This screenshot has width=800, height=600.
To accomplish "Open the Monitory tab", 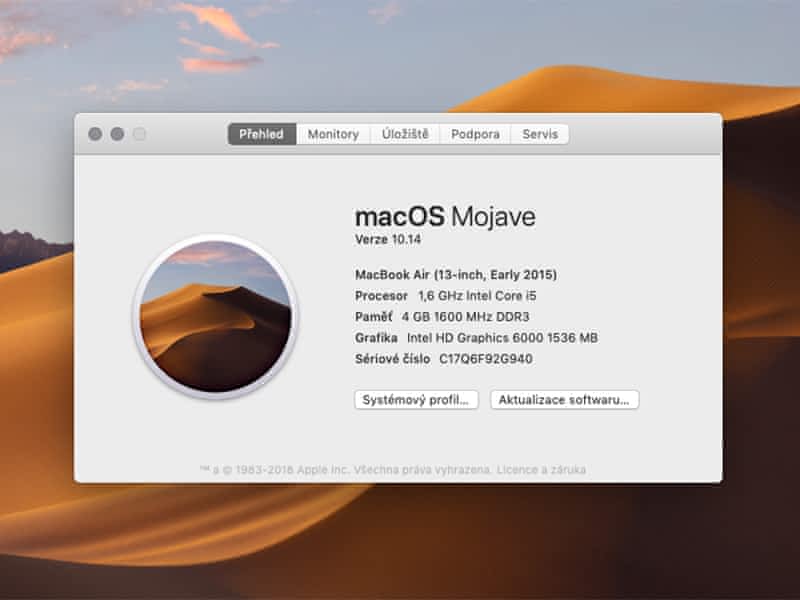I will [x=333, y=134].
